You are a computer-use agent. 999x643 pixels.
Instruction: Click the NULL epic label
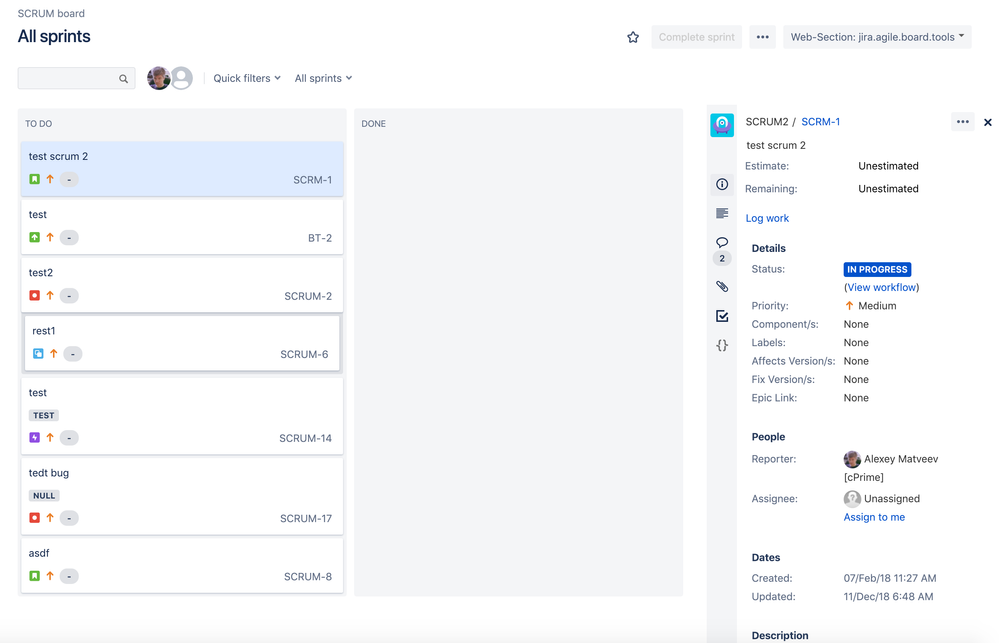point(44,495)
